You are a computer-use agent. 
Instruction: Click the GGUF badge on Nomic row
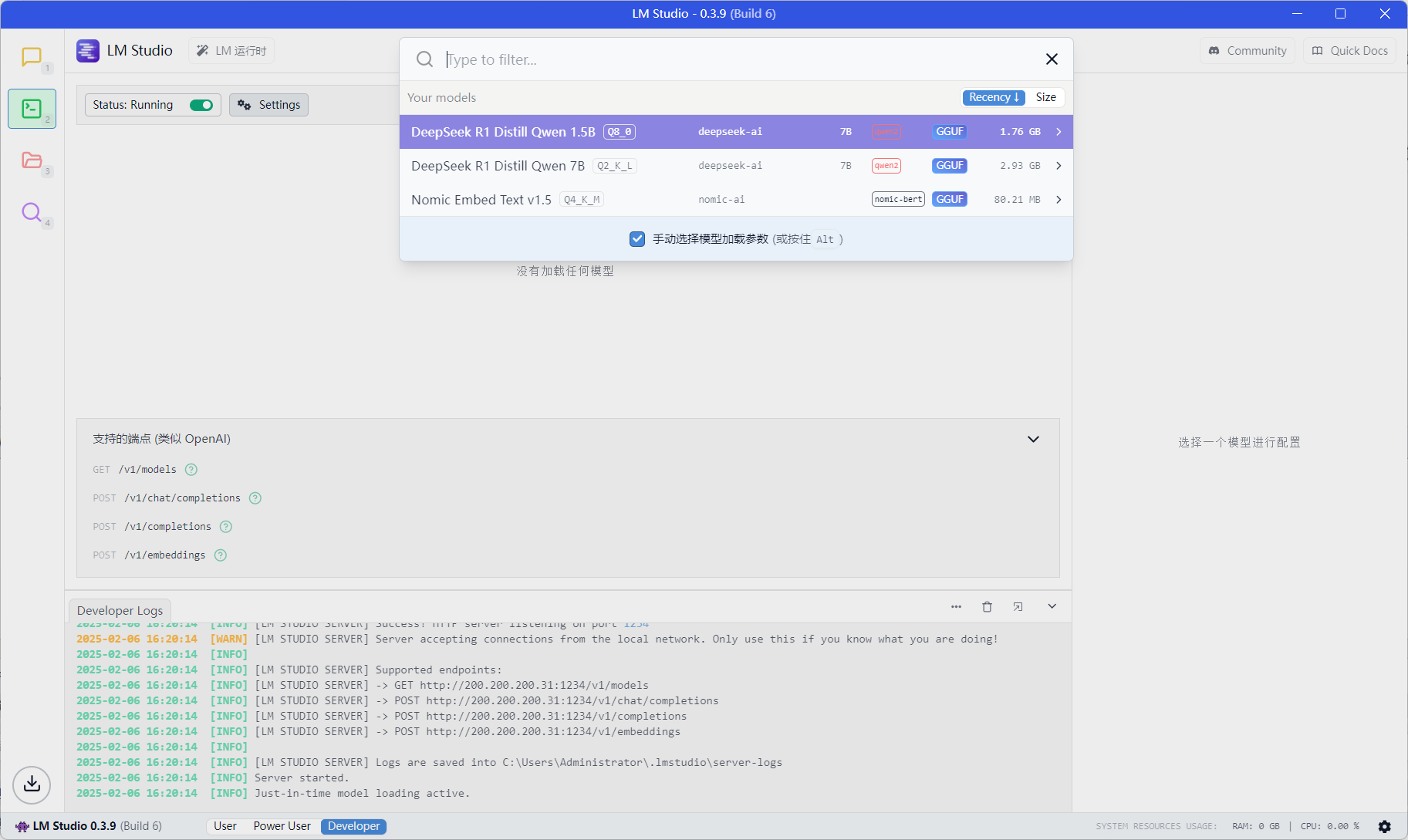point(950,200)
